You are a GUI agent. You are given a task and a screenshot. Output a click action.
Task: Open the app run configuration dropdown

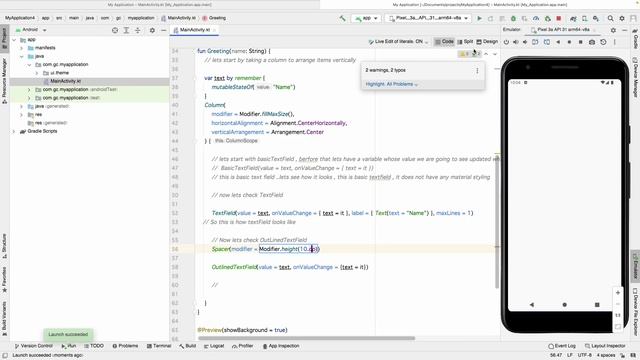(366, 18)
